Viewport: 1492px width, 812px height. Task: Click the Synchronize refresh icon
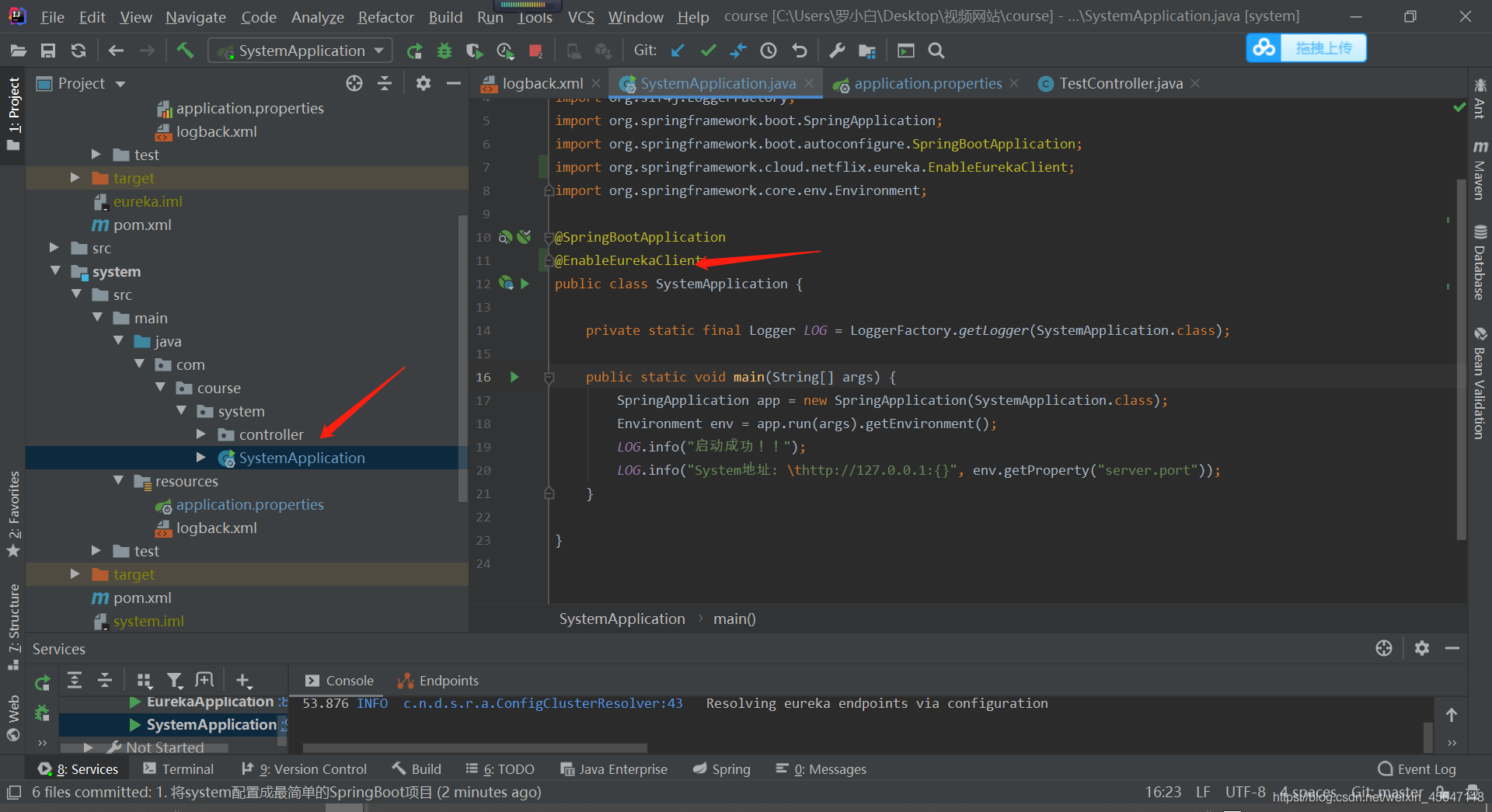pyautogui.click(x=78, y=51)
